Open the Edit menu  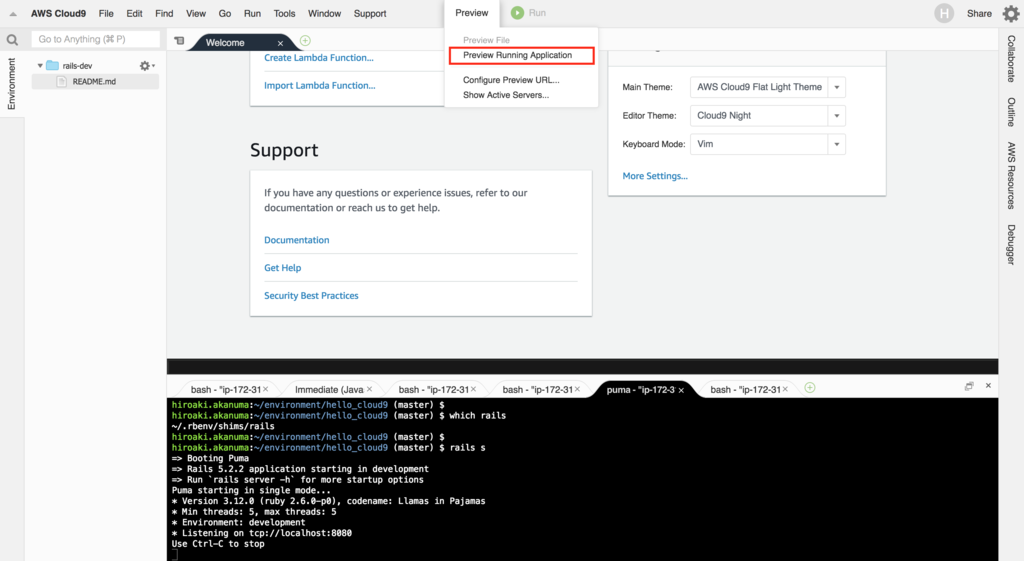[134, 14]
